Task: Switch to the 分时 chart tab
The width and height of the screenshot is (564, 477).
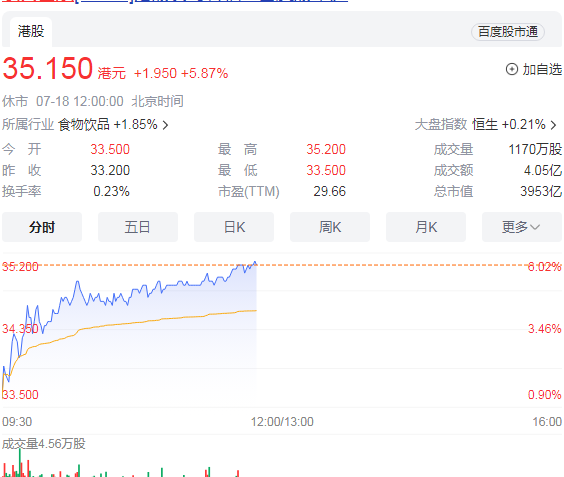Action: click(42, 227)
